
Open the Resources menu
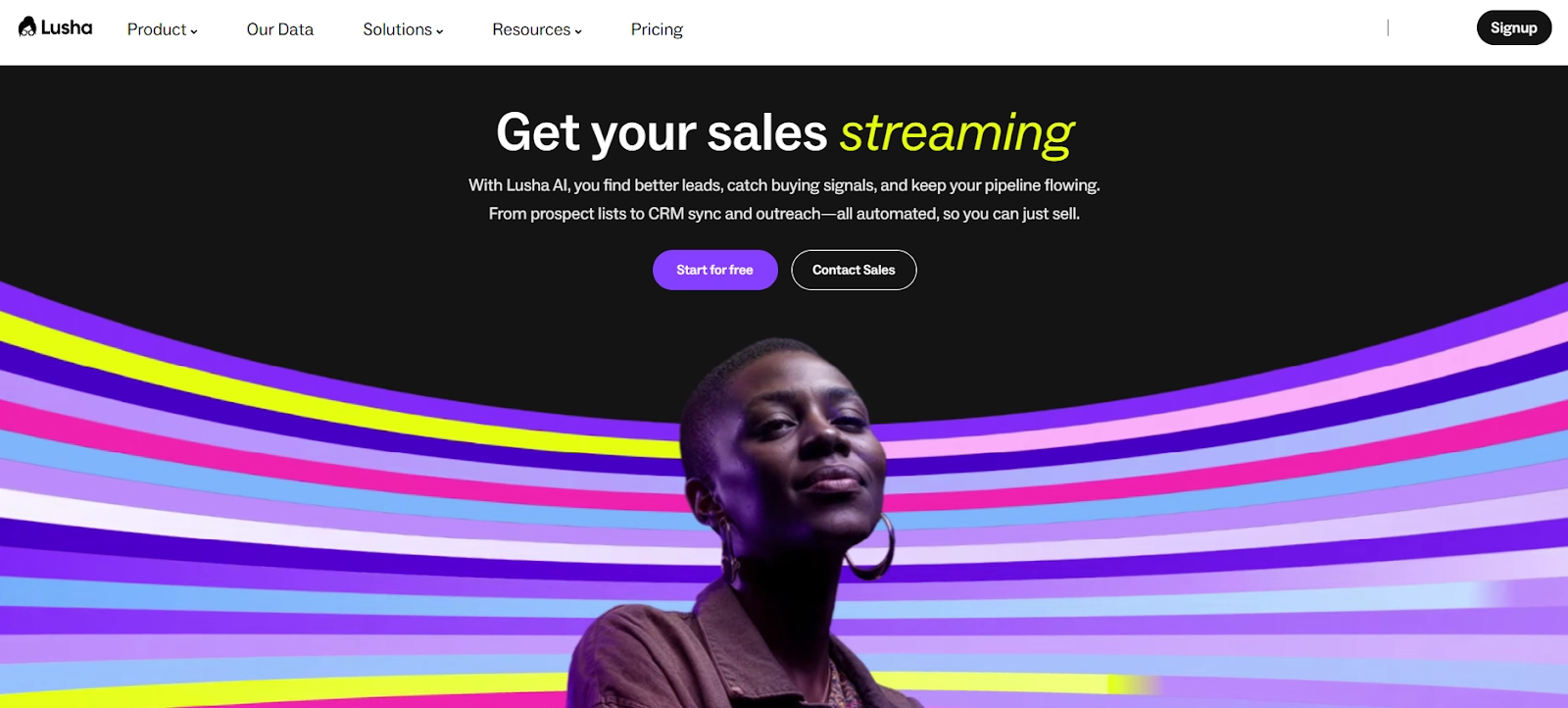point(537,29)
